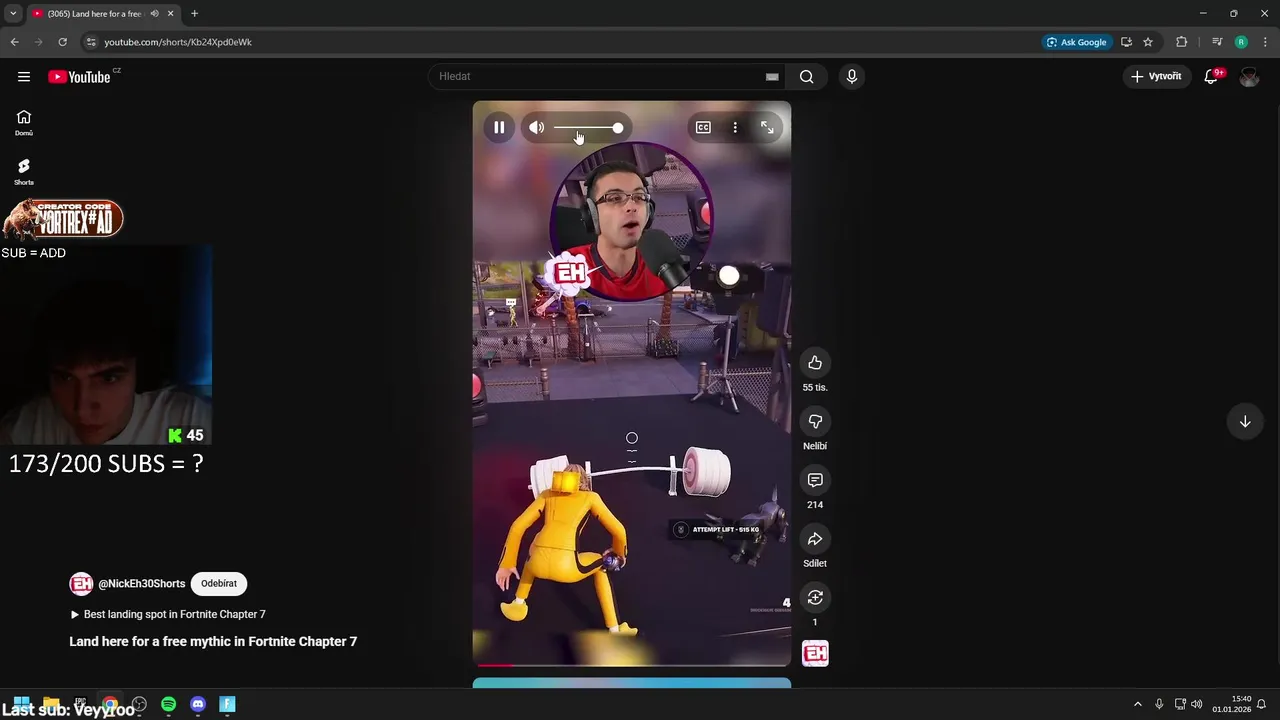The height and width of the screenshot is (720, 1280).
Task: View site information icon in address bar
Action: [x=91, y=42]
